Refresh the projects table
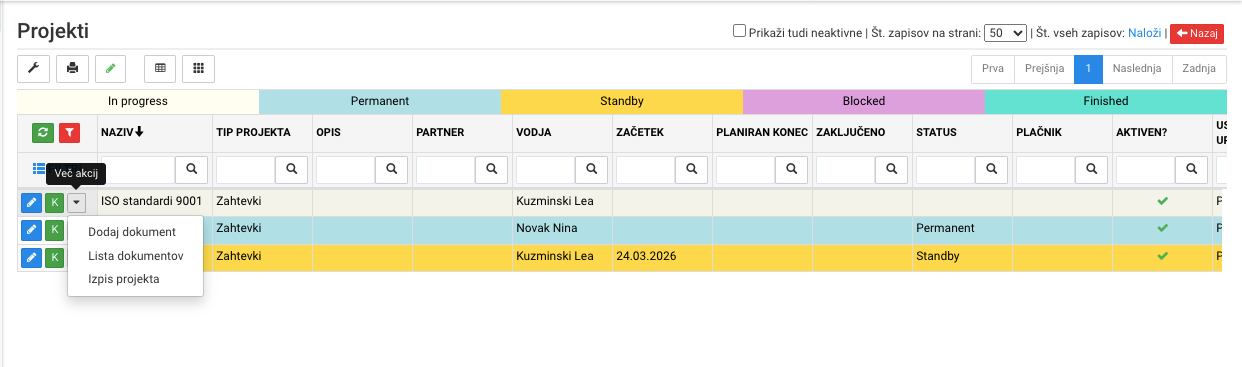The image size is (1242, 367). click(43, 132)
